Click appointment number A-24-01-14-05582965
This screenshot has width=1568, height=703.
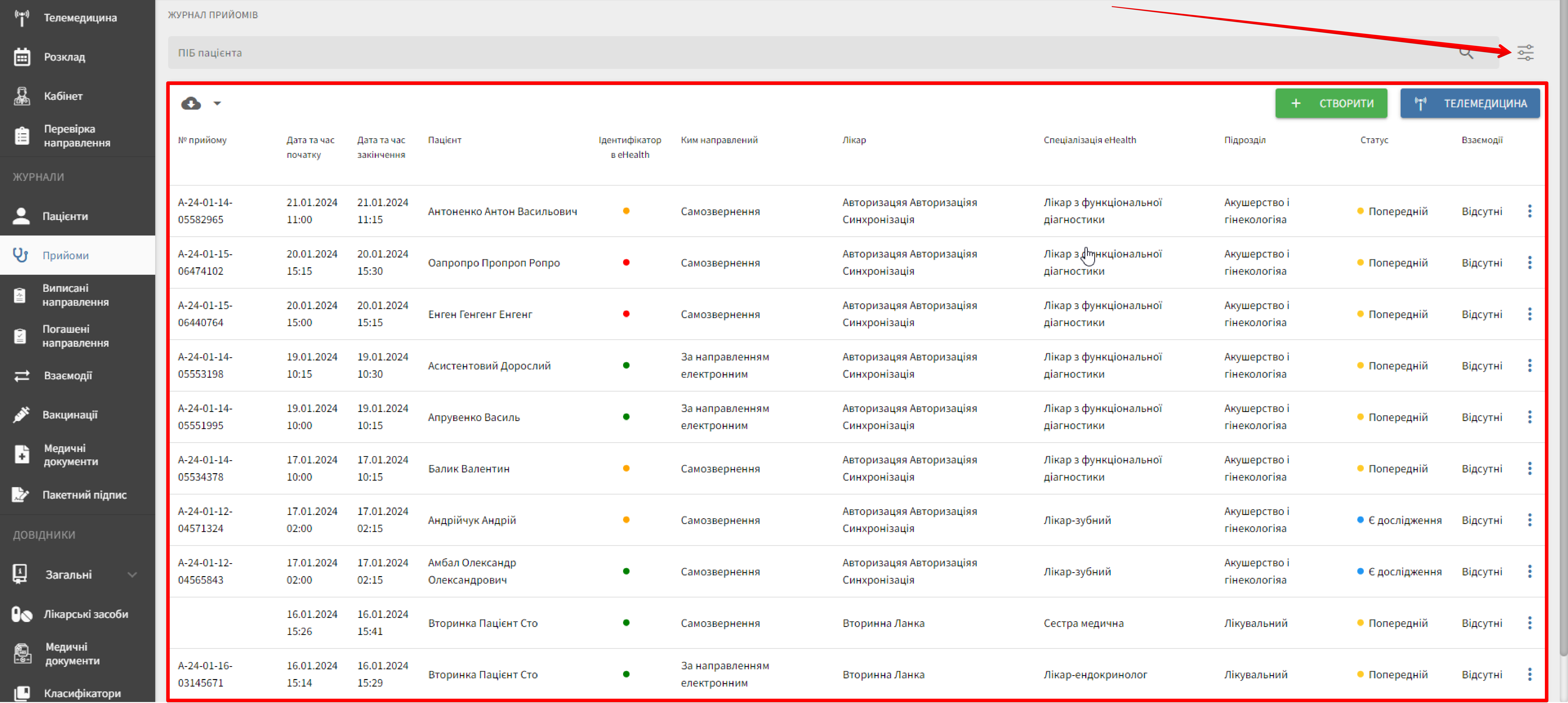pyautogui.click(x=205, y=211)
